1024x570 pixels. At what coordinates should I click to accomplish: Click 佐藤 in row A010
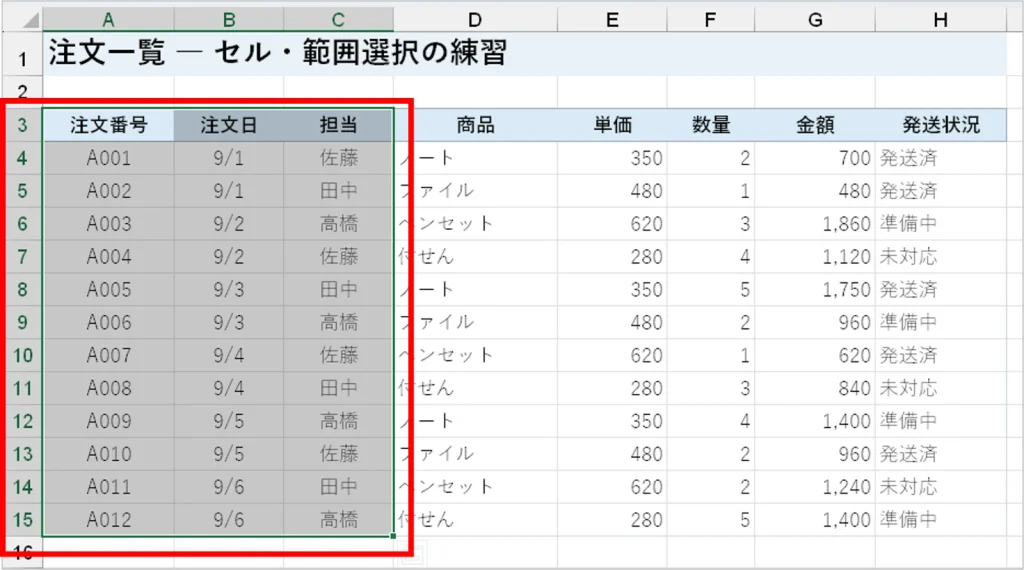(338, 454)
